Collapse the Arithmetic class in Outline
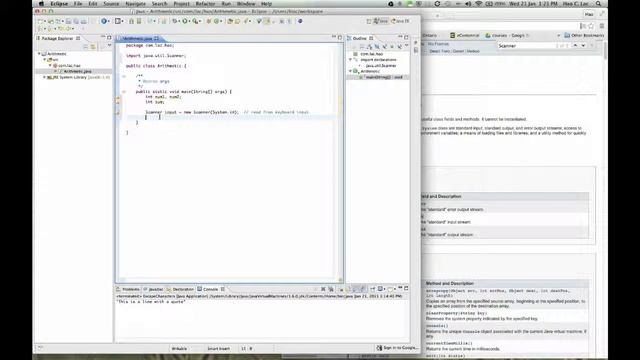This screenshot has width=640, height=360. [350, 71]
